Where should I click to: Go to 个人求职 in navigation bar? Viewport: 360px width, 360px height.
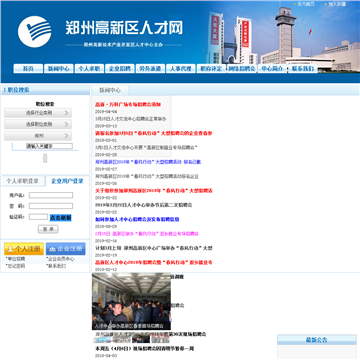click(89, 69)
